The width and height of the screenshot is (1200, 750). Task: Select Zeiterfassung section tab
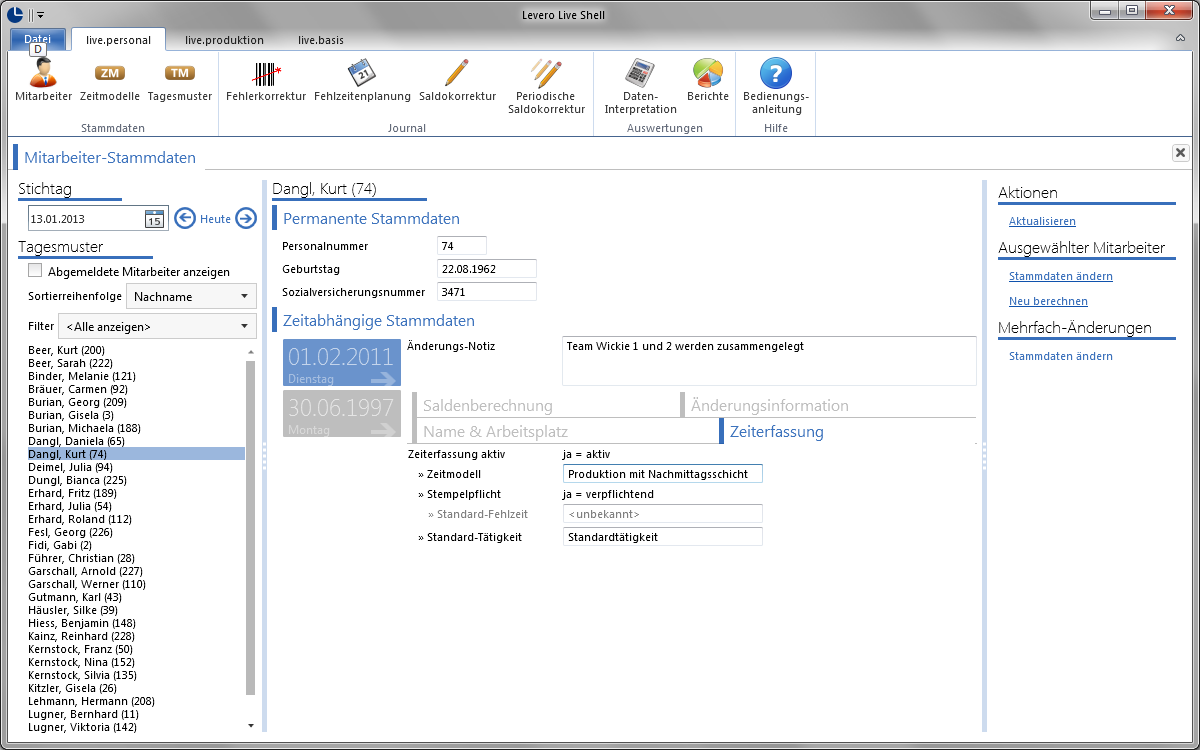point(848,431)
